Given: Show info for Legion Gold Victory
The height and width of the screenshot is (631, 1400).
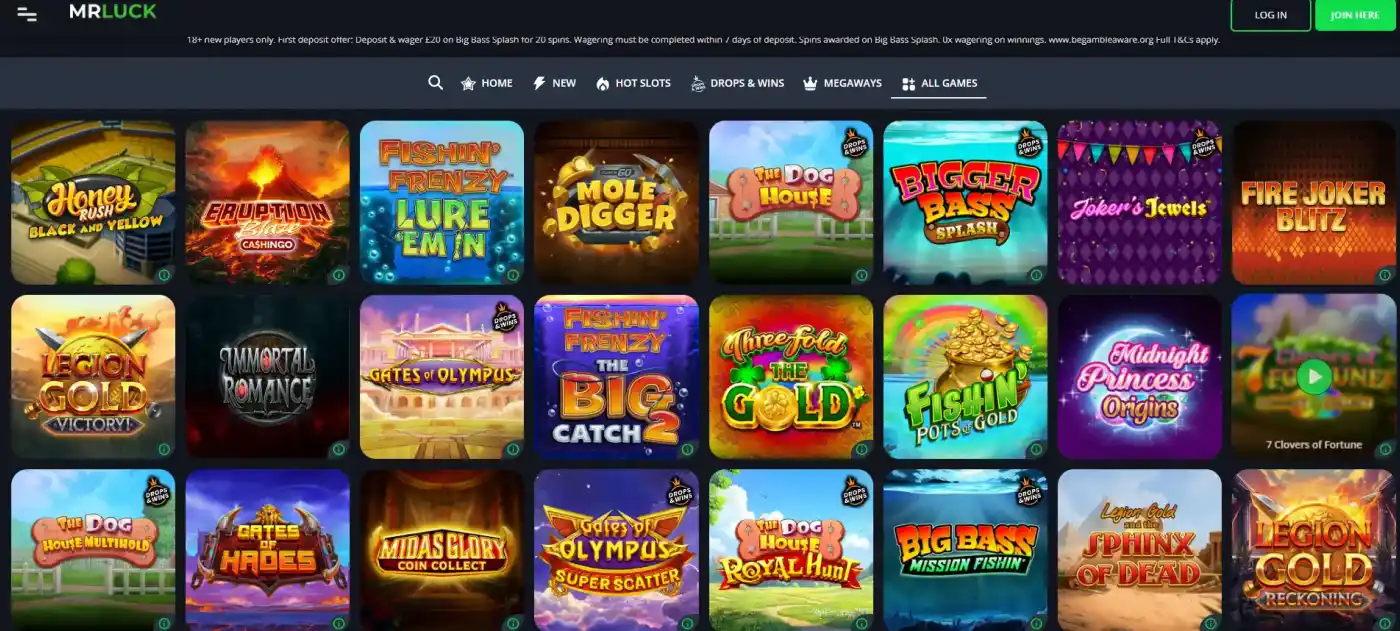Looking at the screenshot, I should point(163,449).
